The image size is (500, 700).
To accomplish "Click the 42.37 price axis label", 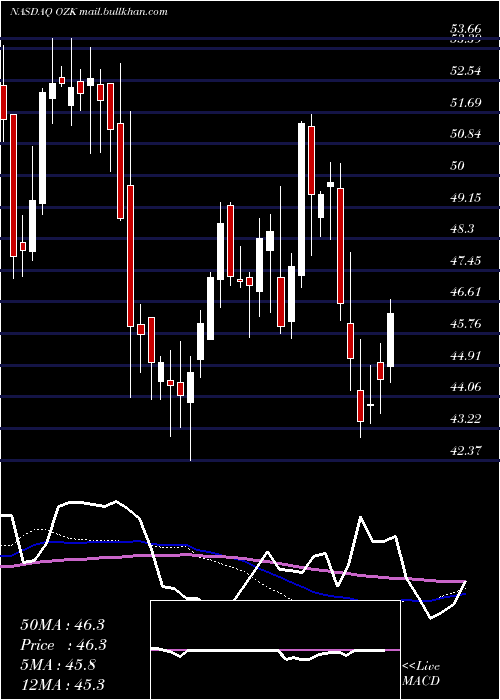I will tap(466, 450).
